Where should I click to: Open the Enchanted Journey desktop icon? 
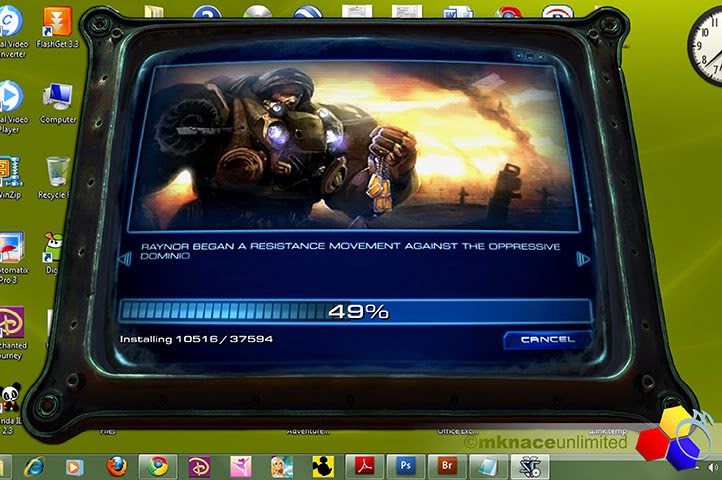click(12, 333)
